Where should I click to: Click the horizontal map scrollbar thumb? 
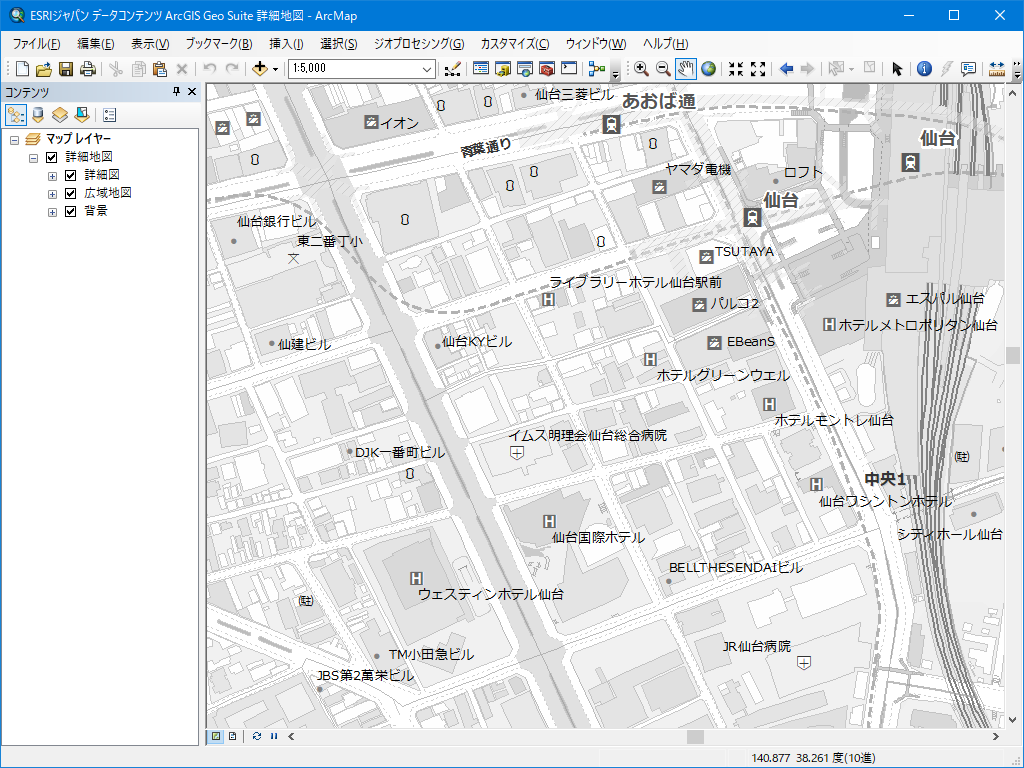[x=695, y=737]
